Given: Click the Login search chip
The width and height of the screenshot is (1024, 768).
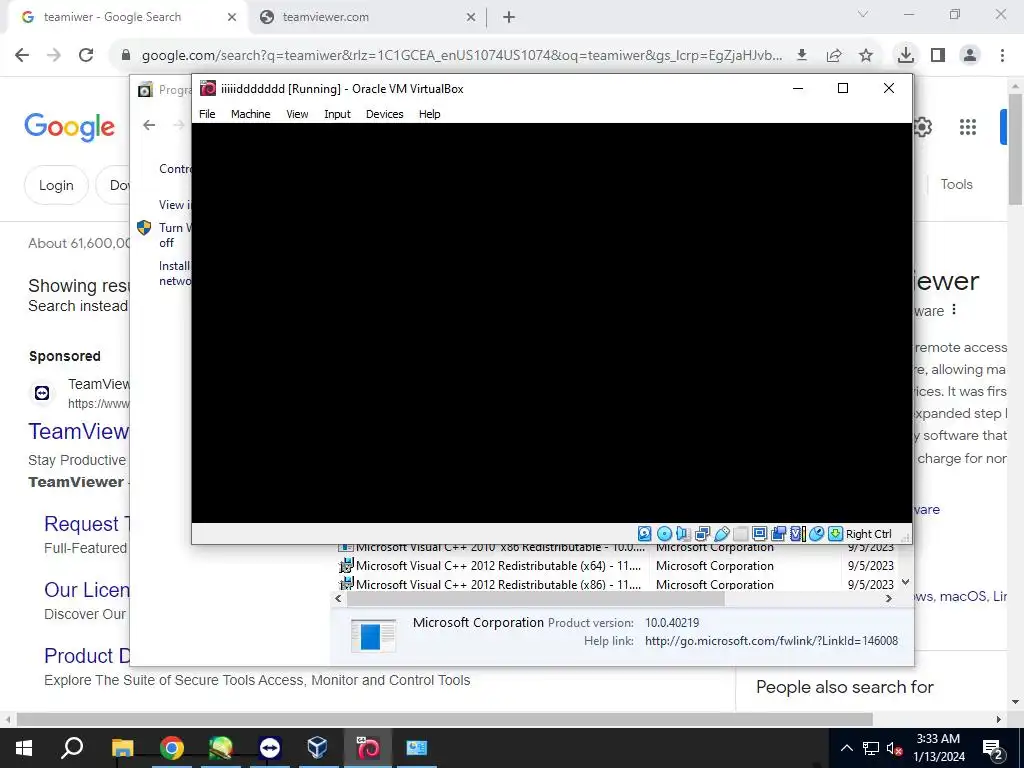Looking at the screenshot, I should [x=56, y=185].
